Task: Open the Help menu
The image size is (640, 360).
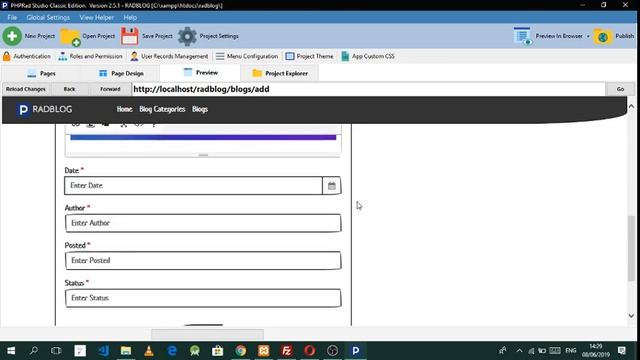Action: (130, 18)
